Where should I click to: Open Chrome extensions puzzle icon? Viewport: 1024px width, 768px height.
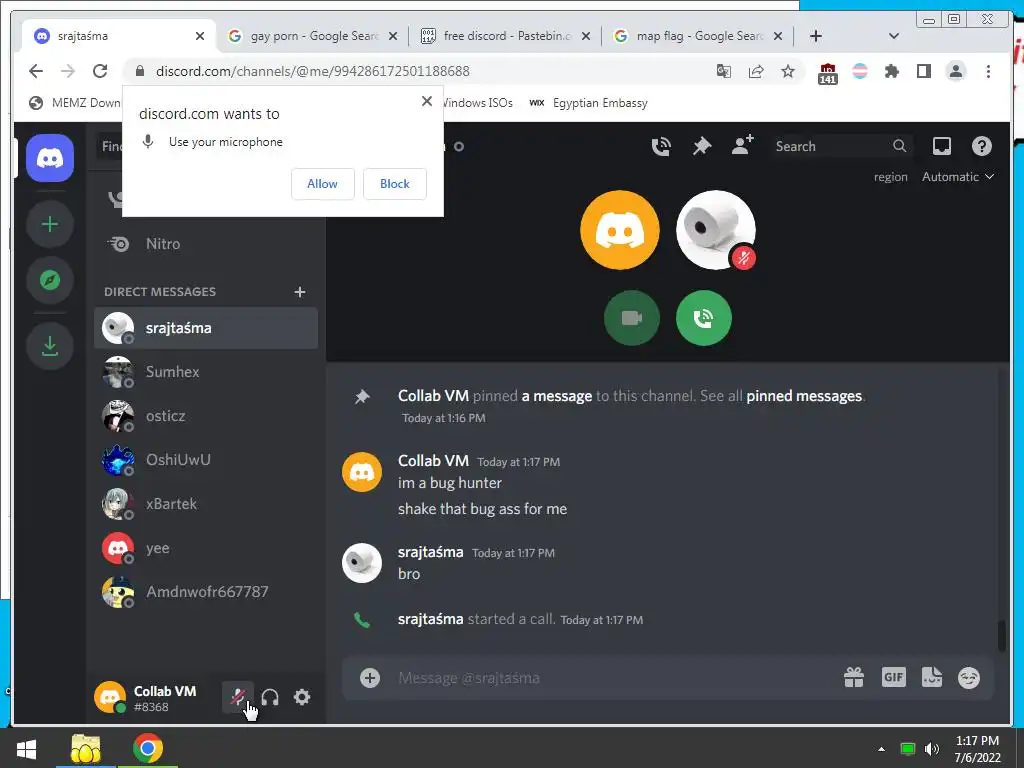[891, 71]
